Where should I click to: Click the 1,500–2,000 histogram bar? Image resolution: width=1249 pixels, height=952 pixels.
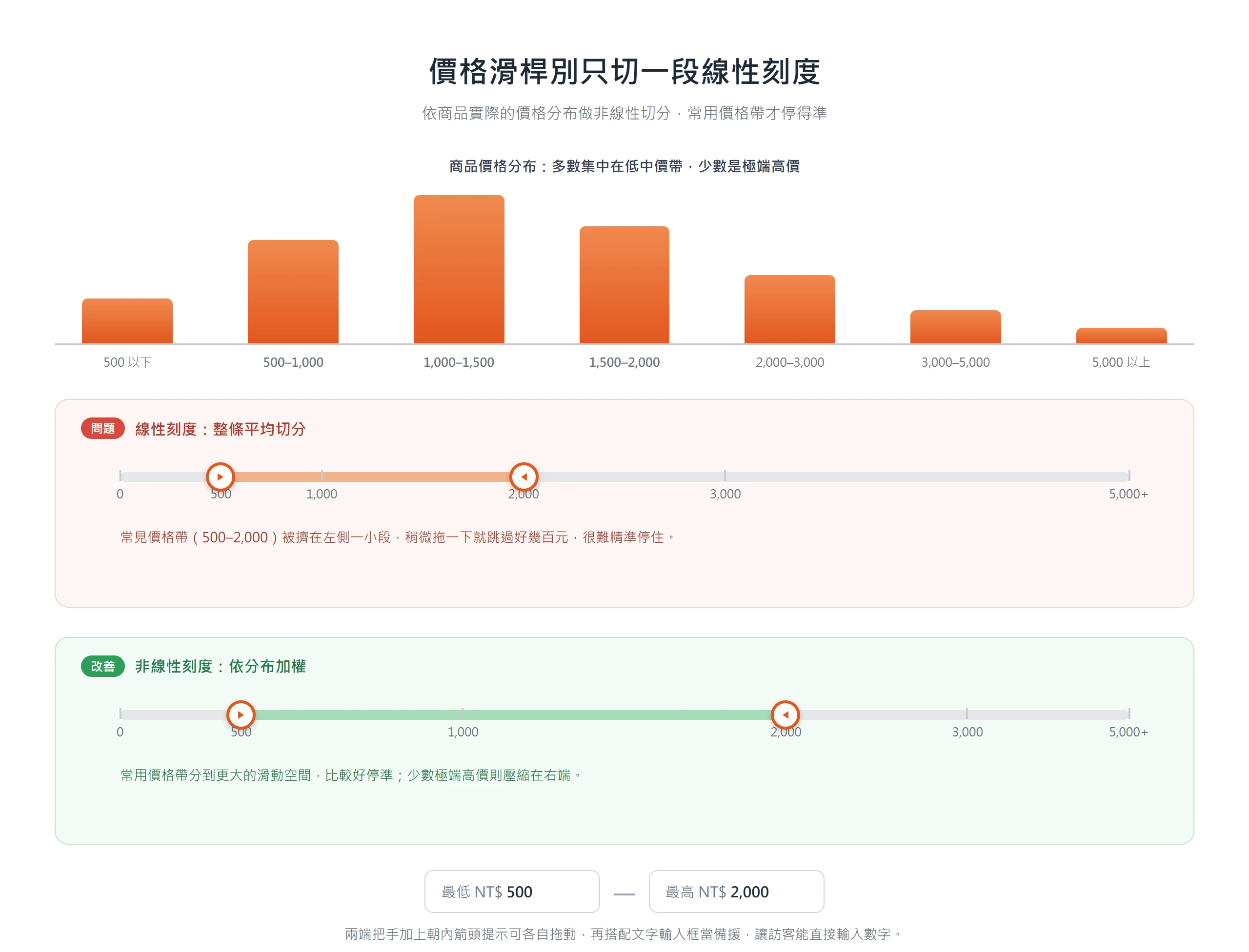tap(624, 285)
